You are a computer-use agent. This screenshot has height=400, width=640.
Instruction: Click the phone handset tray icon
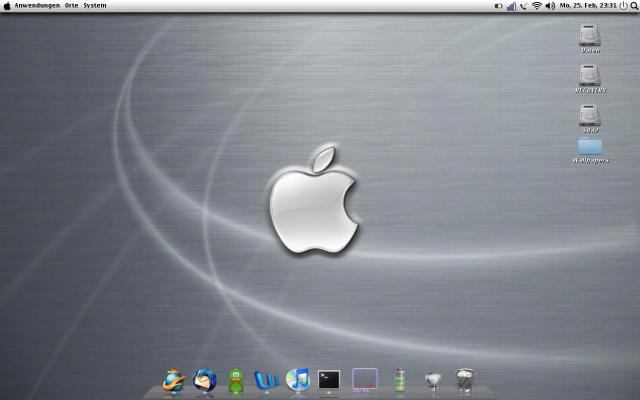click(524, 6)
